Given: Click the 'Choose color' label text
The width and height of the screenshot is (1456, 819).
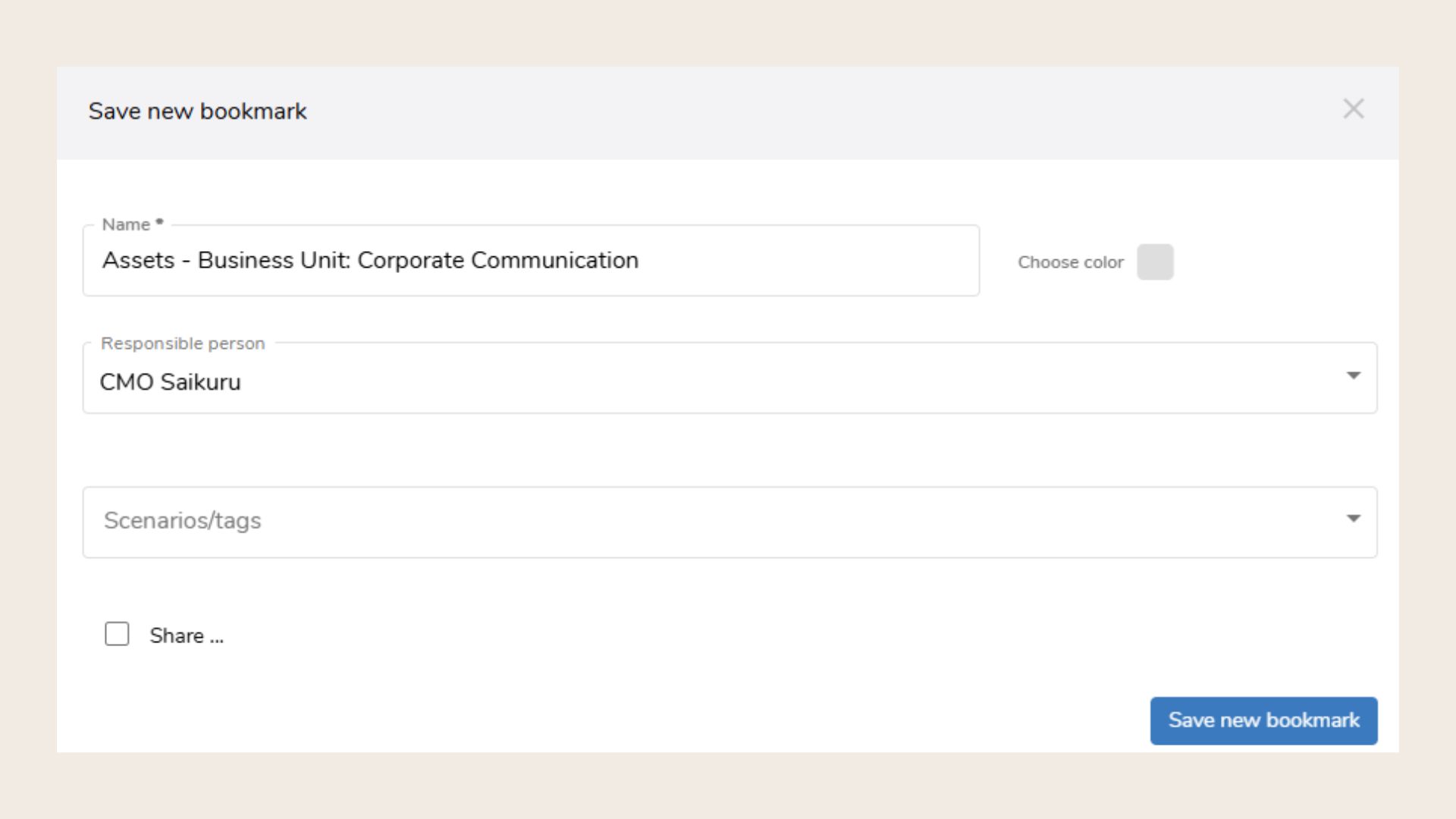Looking at the screenshot, I should (1070, 262).
